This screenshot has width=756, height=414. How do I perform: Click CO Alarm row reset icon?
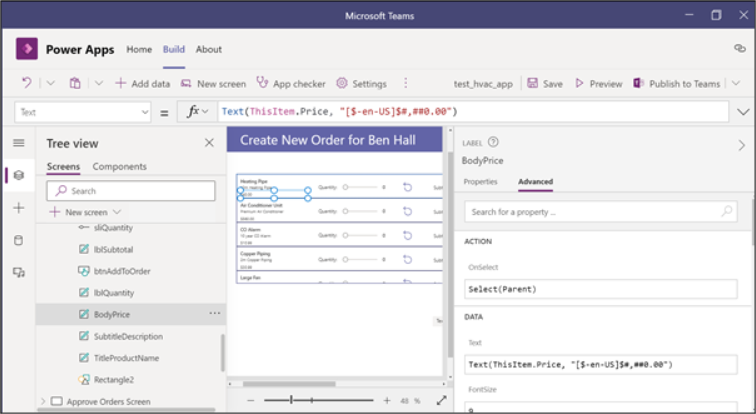click(407, 235)
